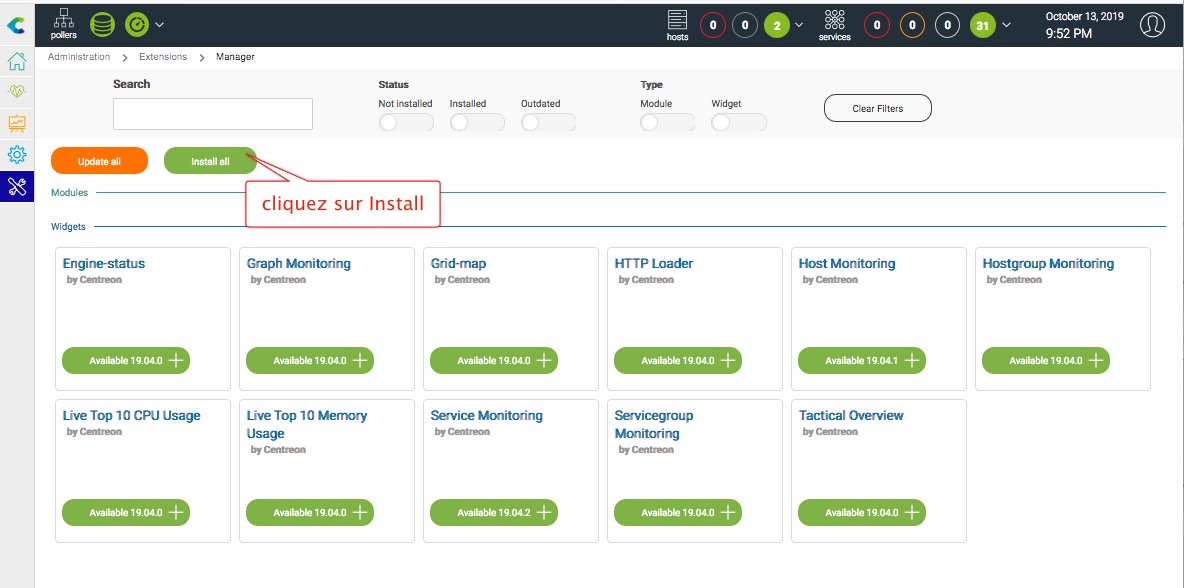Go to Extensions in the breadcrumb
The image size is (1184, 588).
[163, 57]
